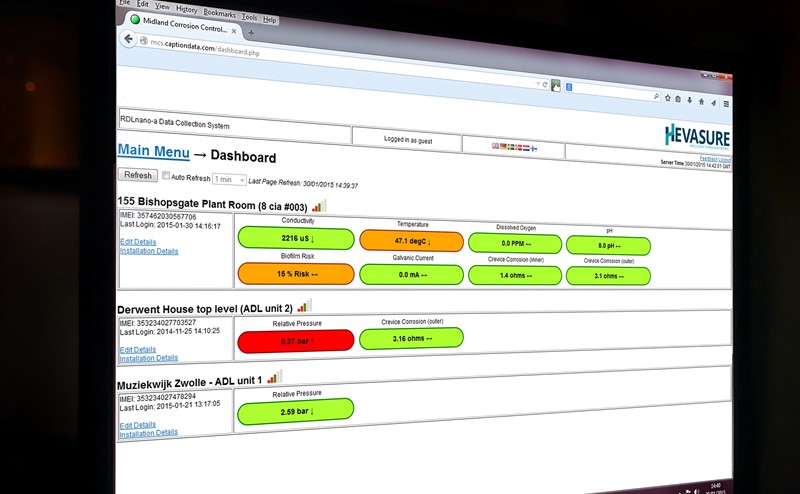Open the Firefox hamburger menu
The image size is (800, 494).
(726, 103)
